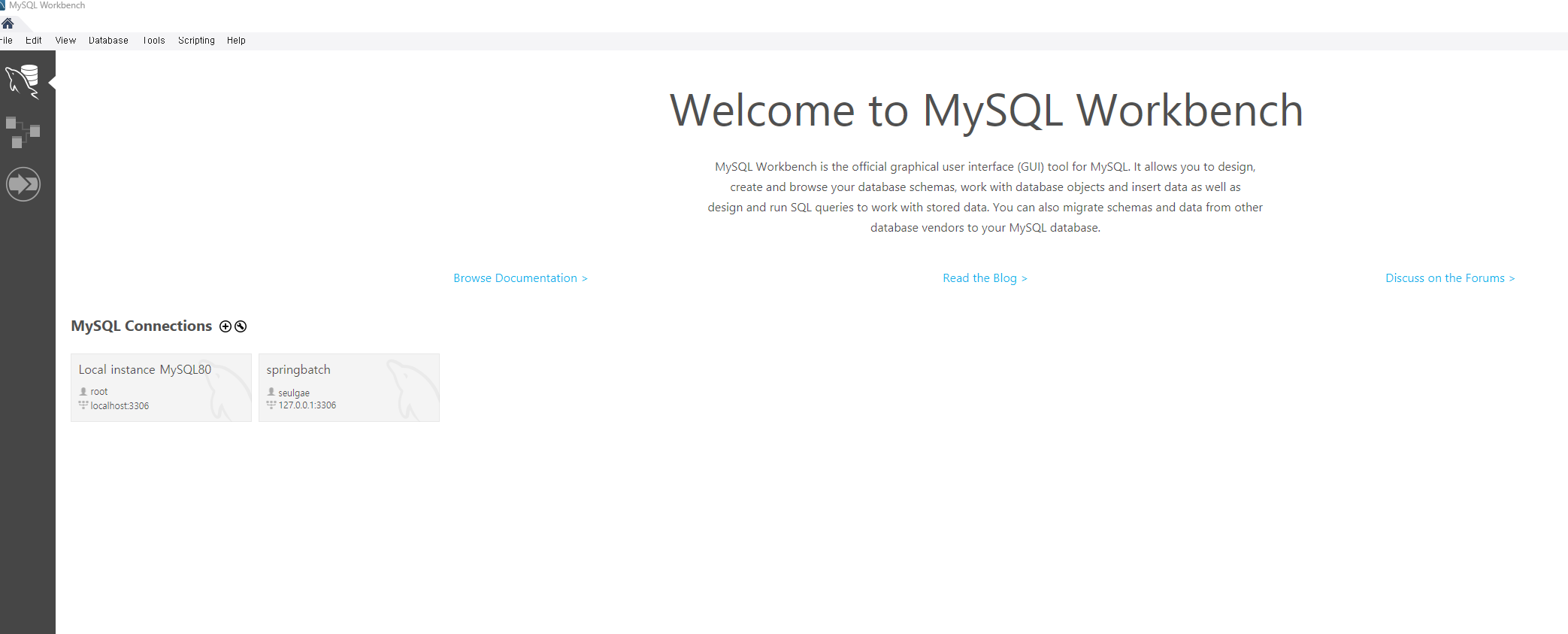Open Manage Connections wrench icon

(241, 326)
